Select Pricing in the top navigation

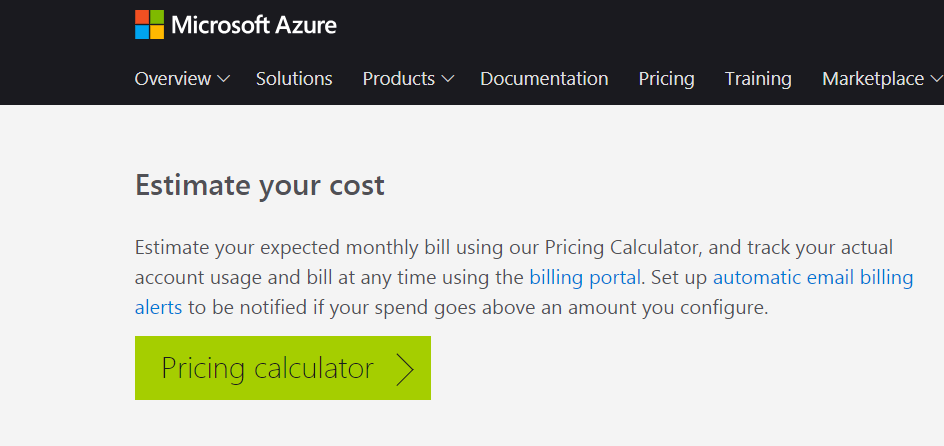pos(666,79)
